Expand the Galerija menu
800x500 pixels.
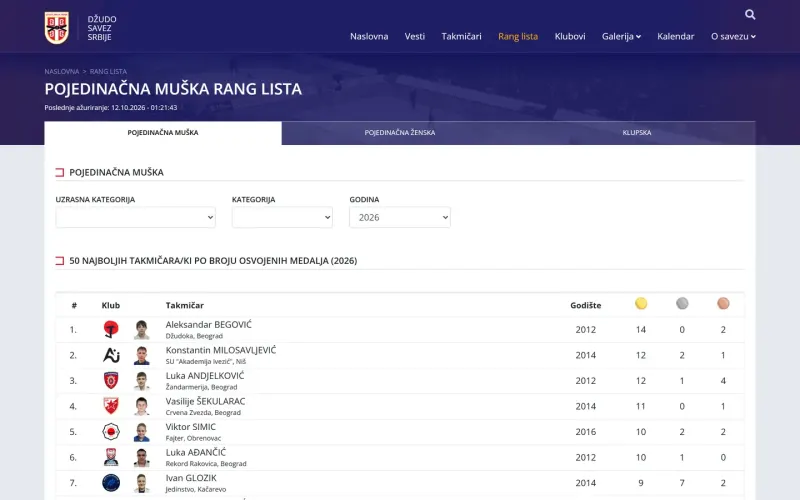(621, 36)
